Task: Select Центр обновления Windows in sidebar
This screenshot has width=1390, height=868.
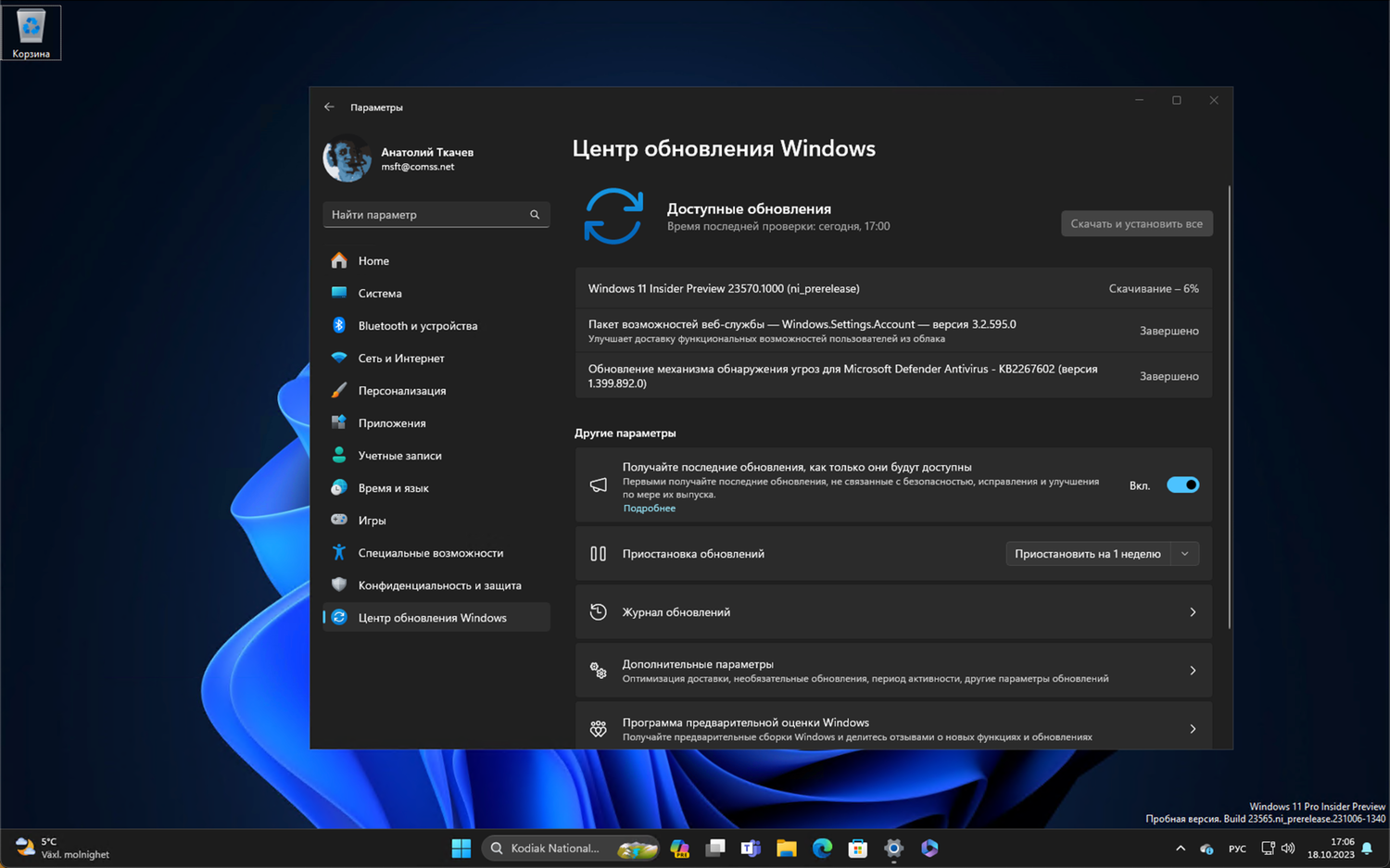Action: [432, 617]
